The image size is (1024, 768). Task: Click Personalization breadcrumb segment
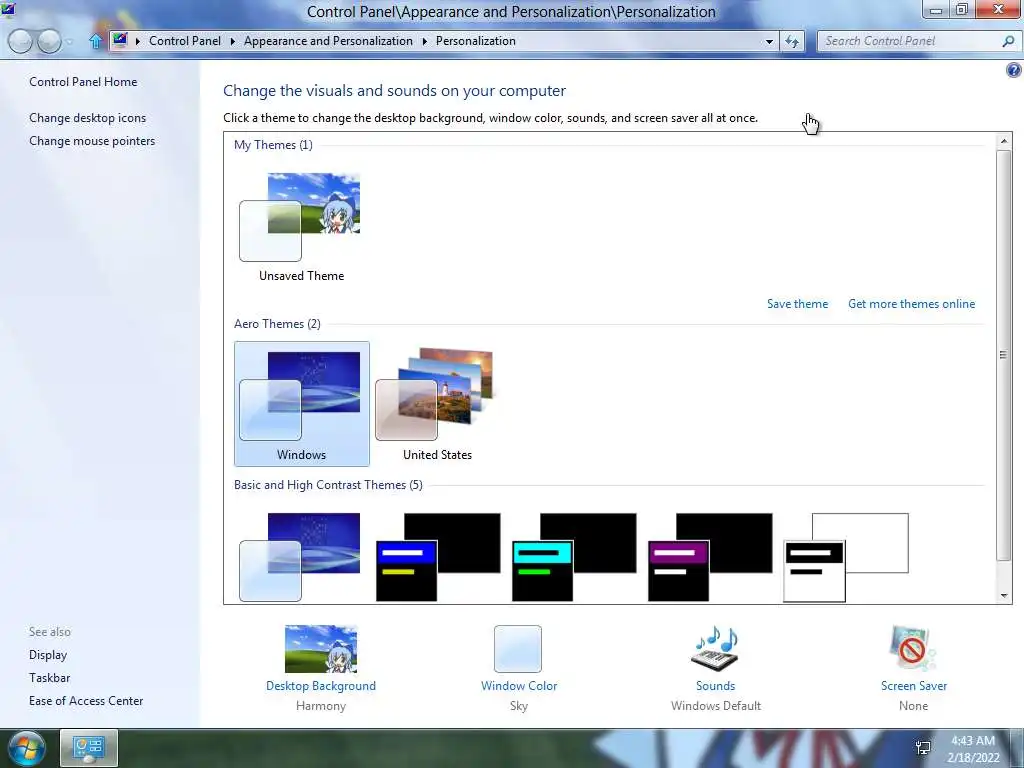click(475, 40)
